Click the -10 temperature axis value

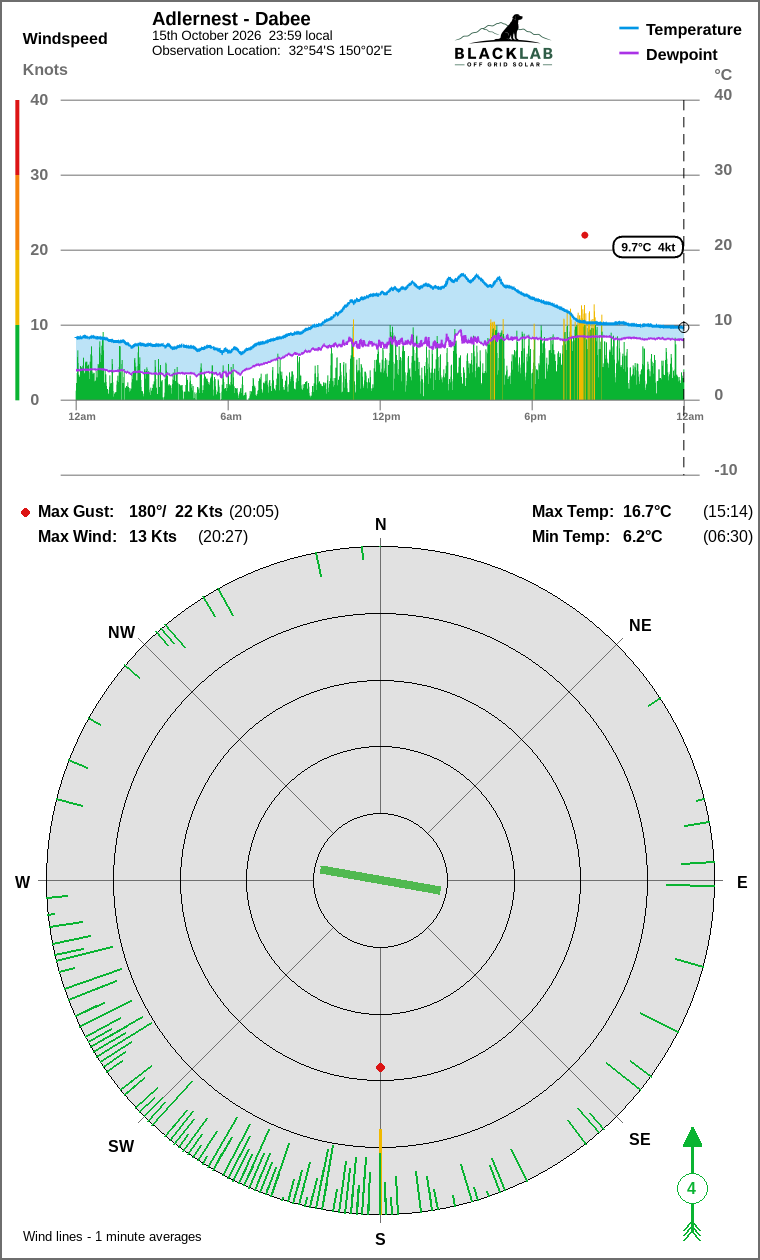pyautogui.click(x=726, y=470)
